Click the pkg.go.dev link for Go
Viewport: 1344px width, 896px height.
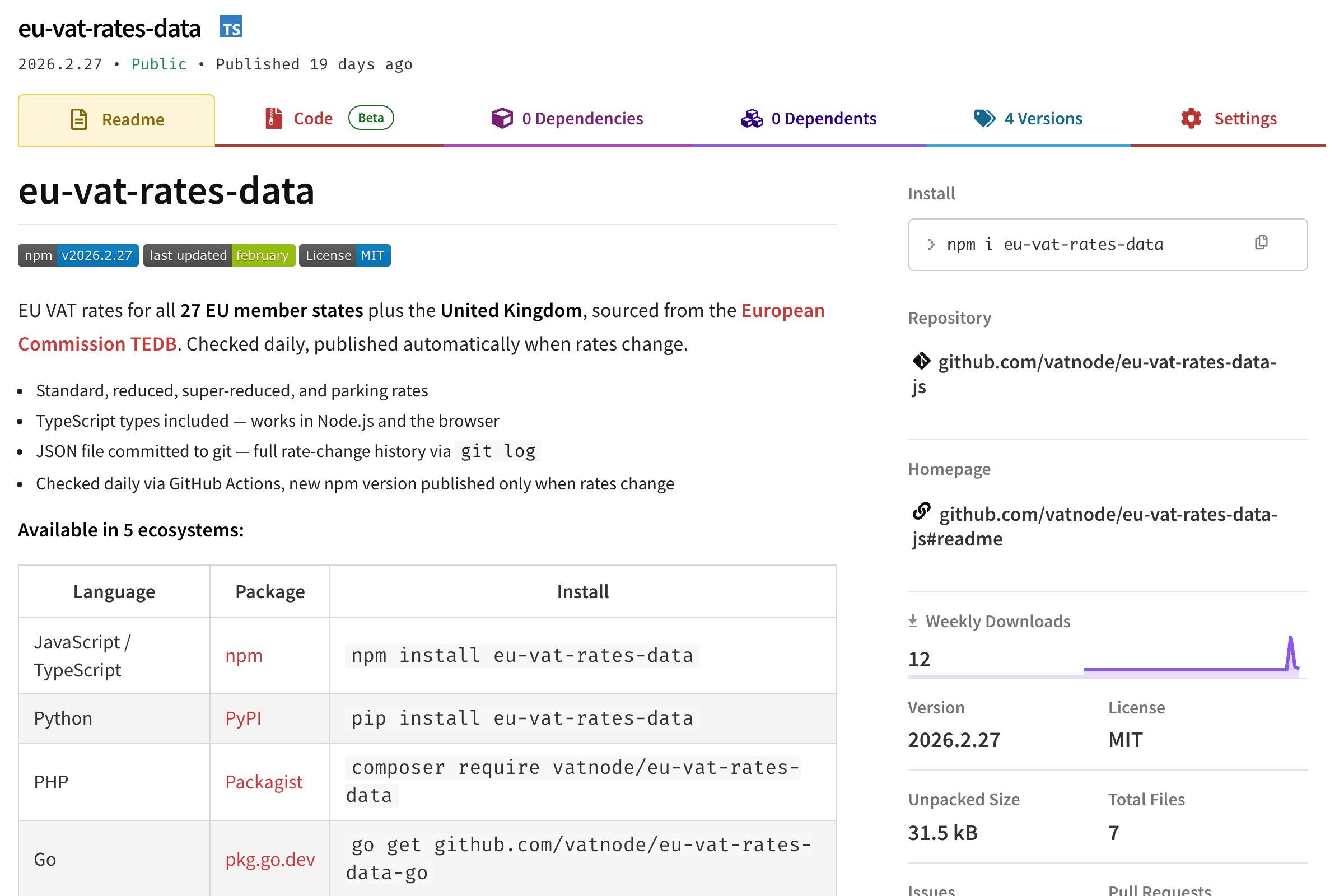(270, 858)
